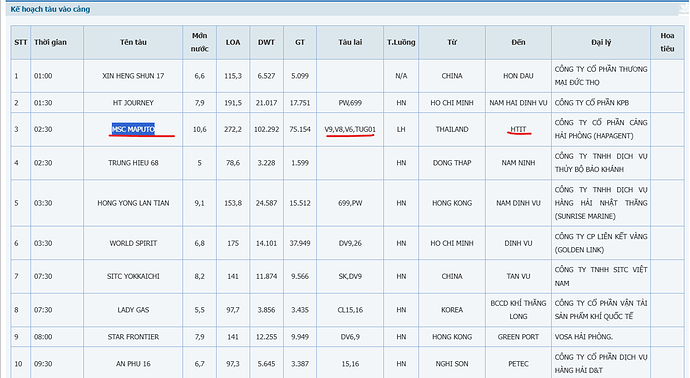The height and width of the screenshot is (378, 690).
Task: Click DWT value 102.292
Action: pos(266,129)
